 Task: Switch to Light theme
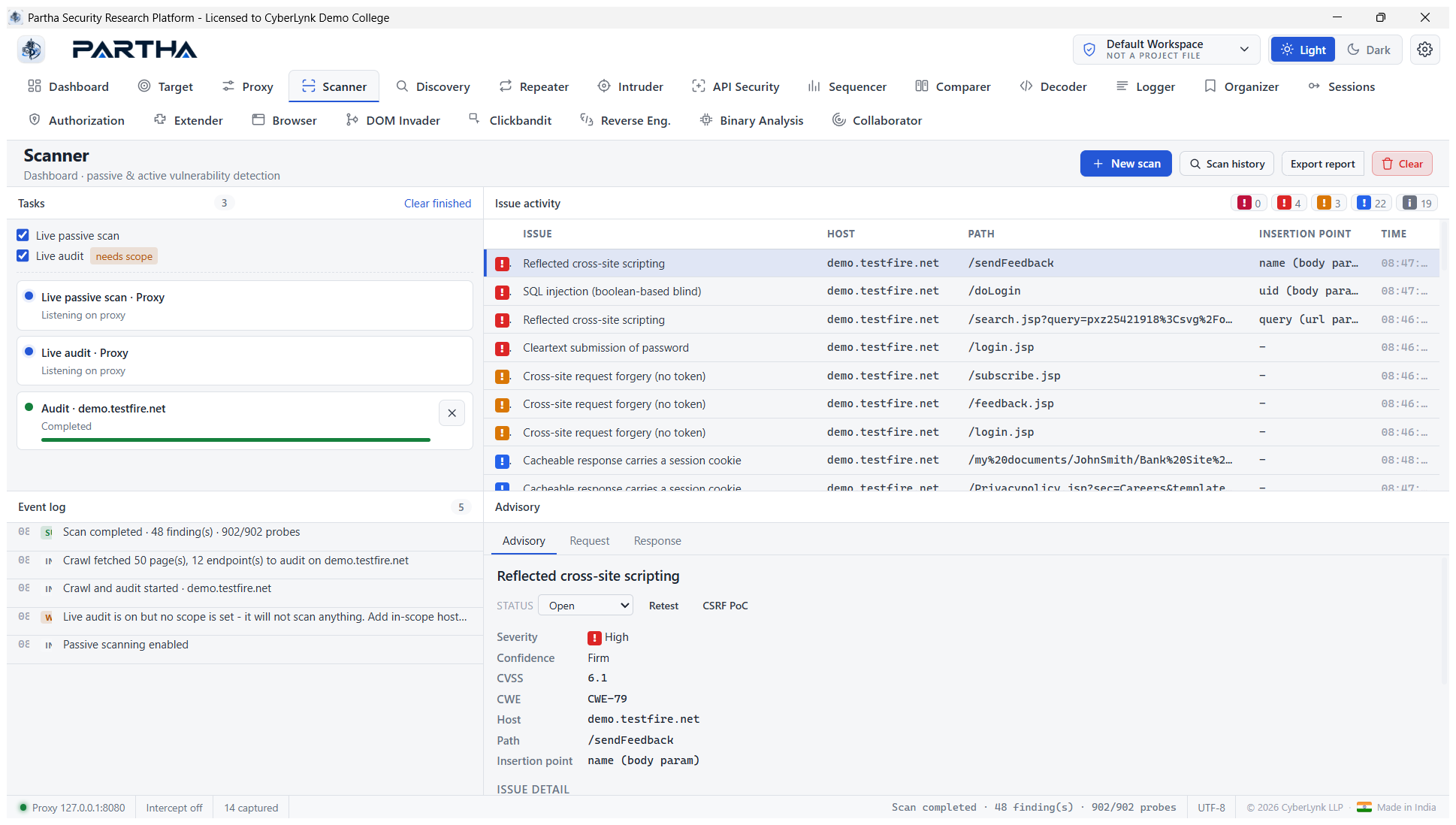click(1303, 50)
